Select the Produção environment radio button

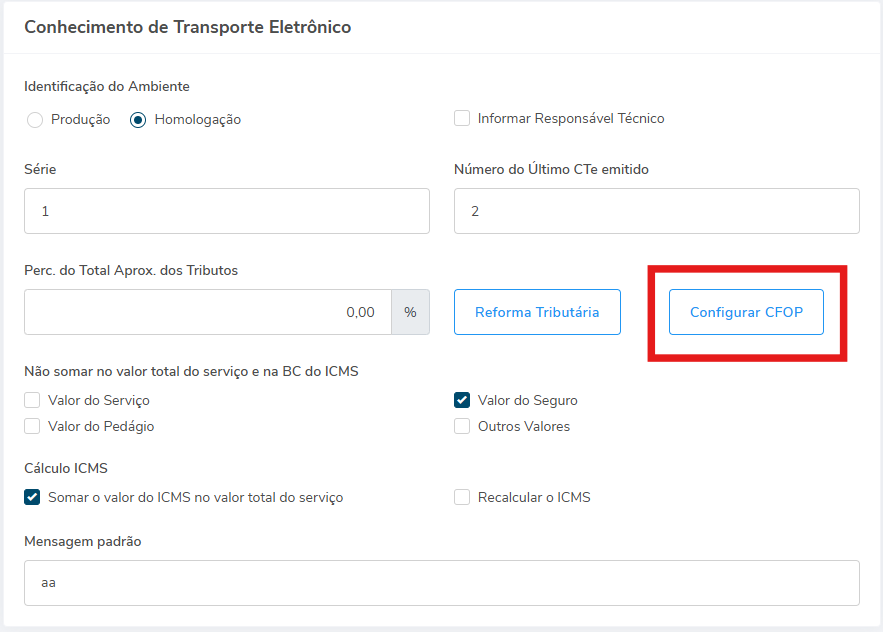35,120
